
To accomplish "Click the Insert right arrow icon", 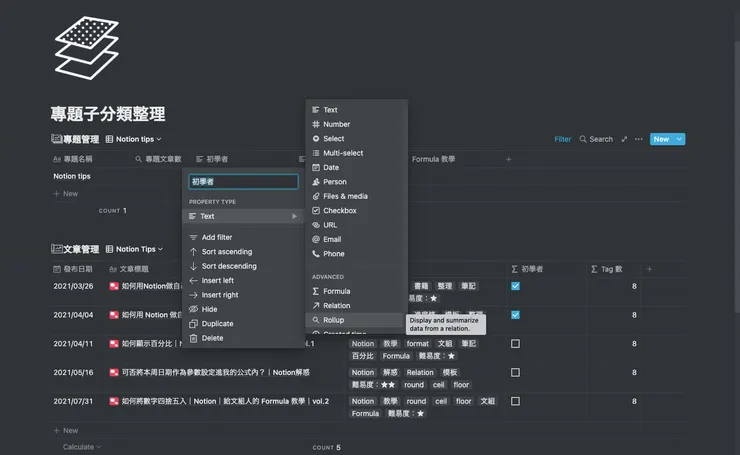I will click(x=193, y=295).
